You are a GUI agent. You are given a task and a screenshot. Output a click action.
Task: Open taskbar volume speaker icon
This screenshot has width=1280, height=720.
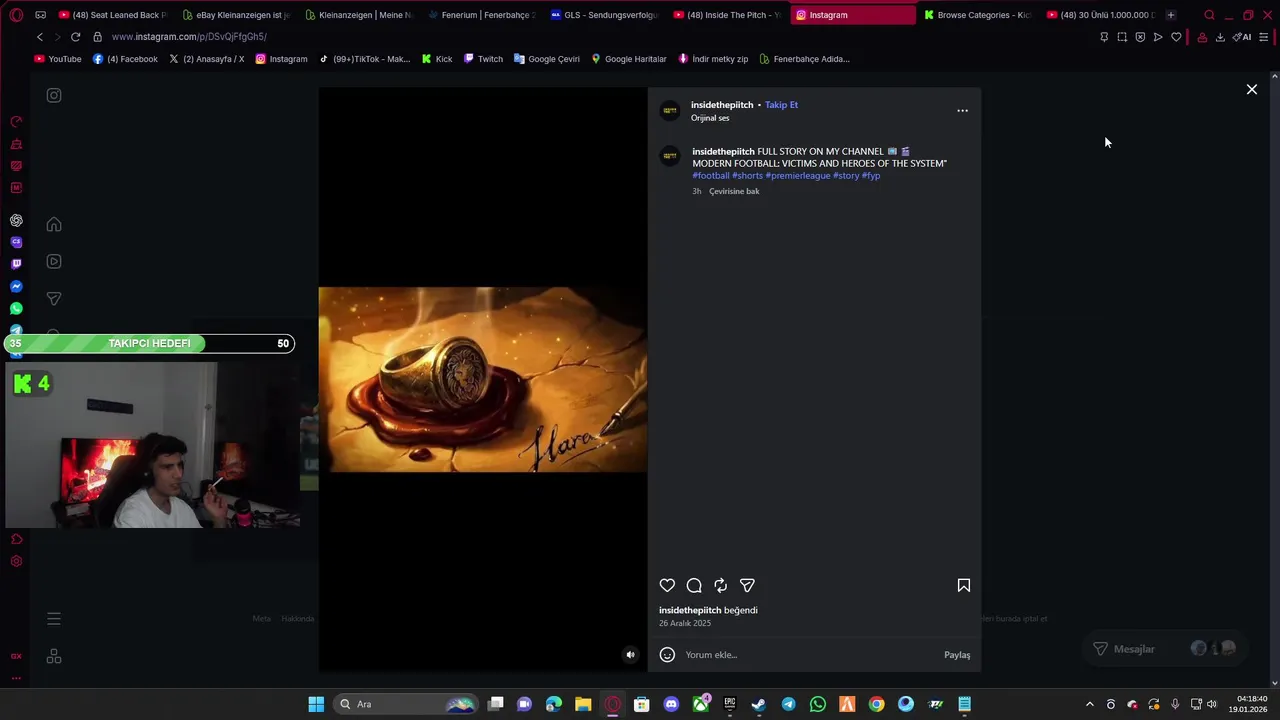[1212, 704]
